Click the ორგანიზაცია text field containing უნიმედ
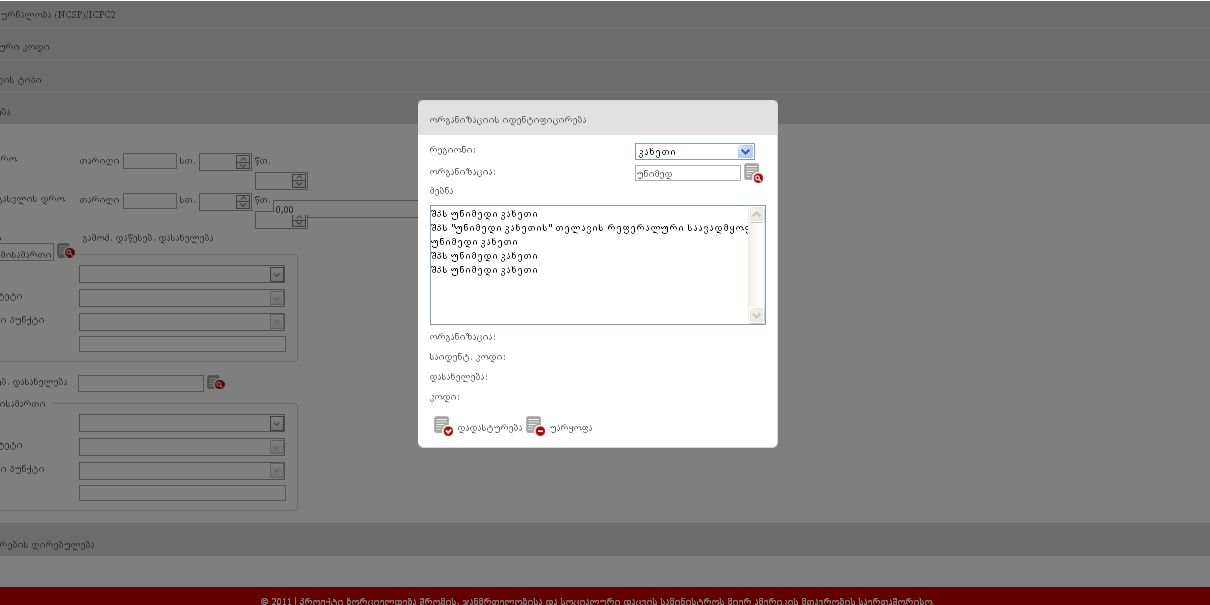This screenshot has height=605, width=1210. coord(687,173)
